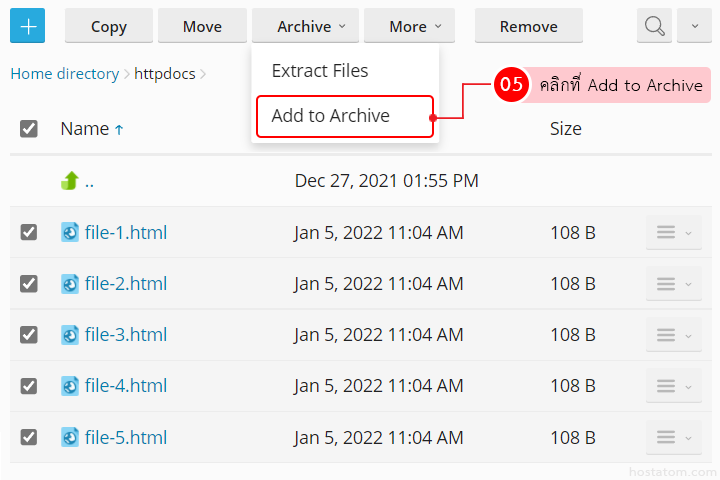Expand the Archive dropdown button
The width and height of the screenshot is (720, 480).
311,27
